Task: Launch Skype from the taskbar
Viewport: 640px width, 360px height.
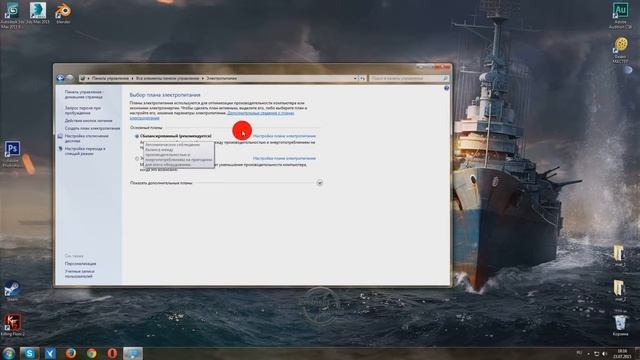Action: (x=29, y=353)
